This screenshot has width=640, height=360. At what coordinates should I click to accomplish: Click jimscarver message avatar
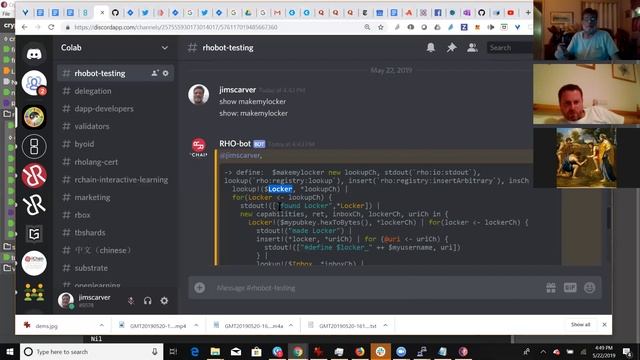[x=198, y=94]
